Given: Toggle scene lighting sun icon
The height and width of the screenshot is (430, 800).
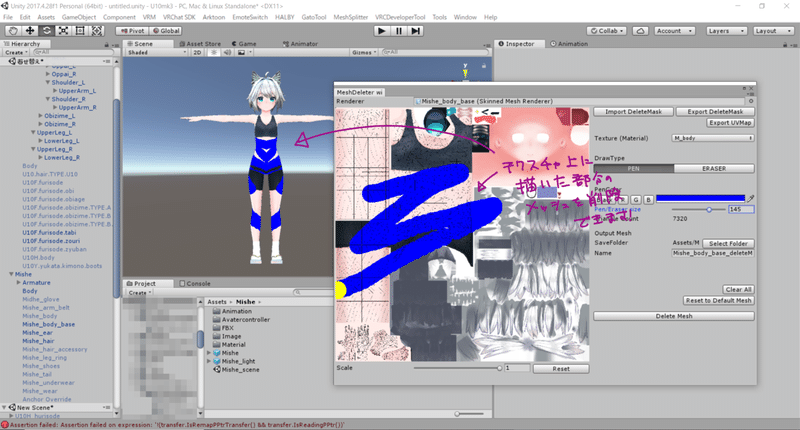Looking at the screenshot, I should pos(214,52).
